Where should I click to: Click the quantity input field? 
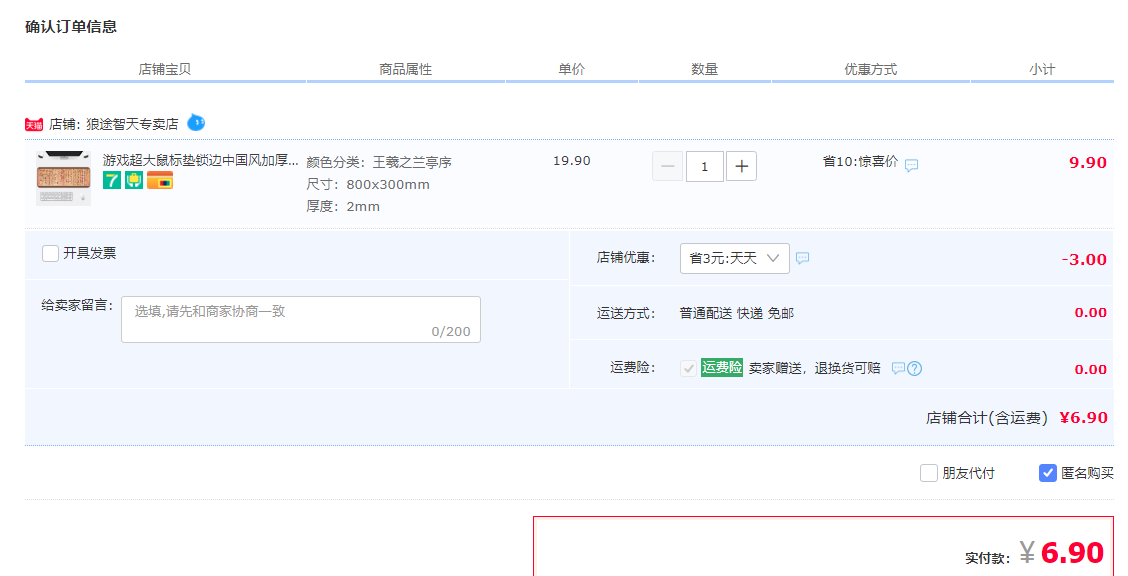pos(704,166)
